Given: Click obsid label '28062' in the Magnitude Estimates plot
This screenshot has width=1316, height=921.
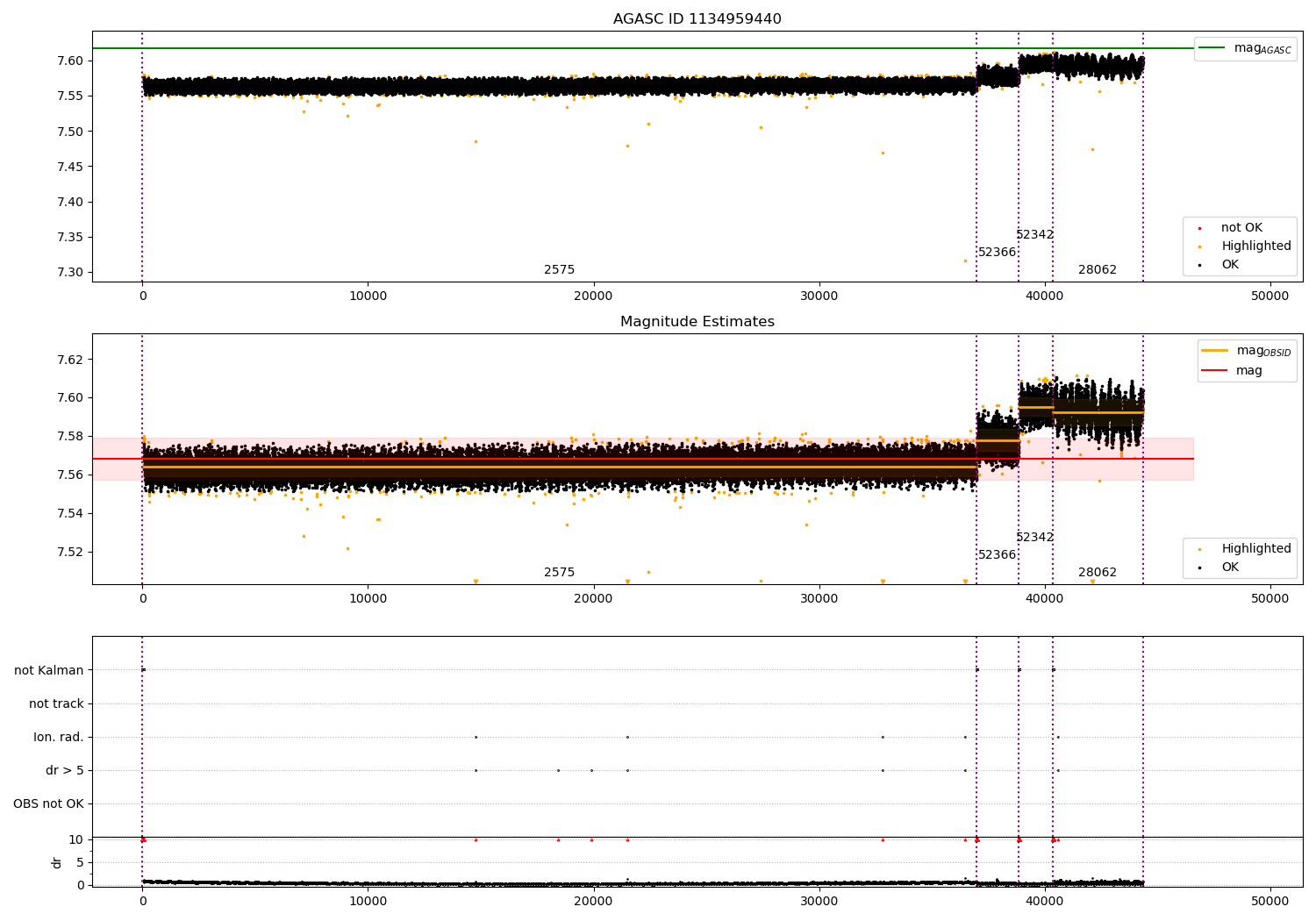Looking at the screenshot, I should (x=1098, y=573).
